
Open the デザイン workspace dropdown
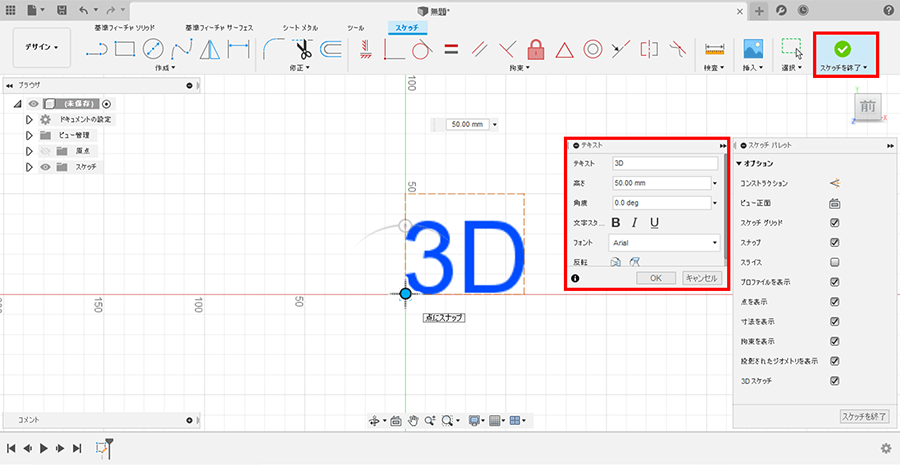pos(42,47)
